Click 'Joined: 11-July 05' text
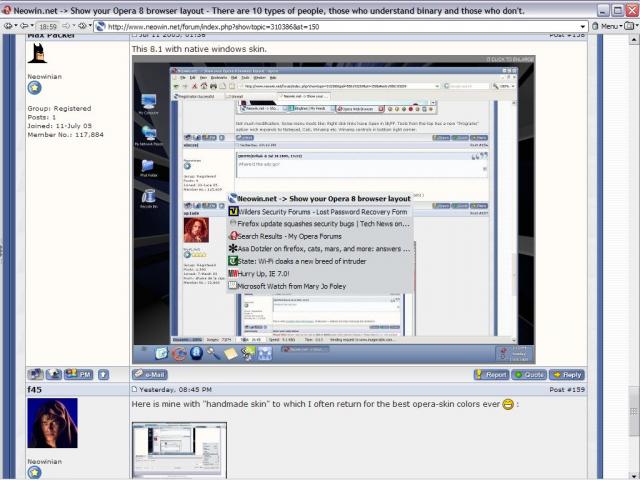 pos(60,126)
